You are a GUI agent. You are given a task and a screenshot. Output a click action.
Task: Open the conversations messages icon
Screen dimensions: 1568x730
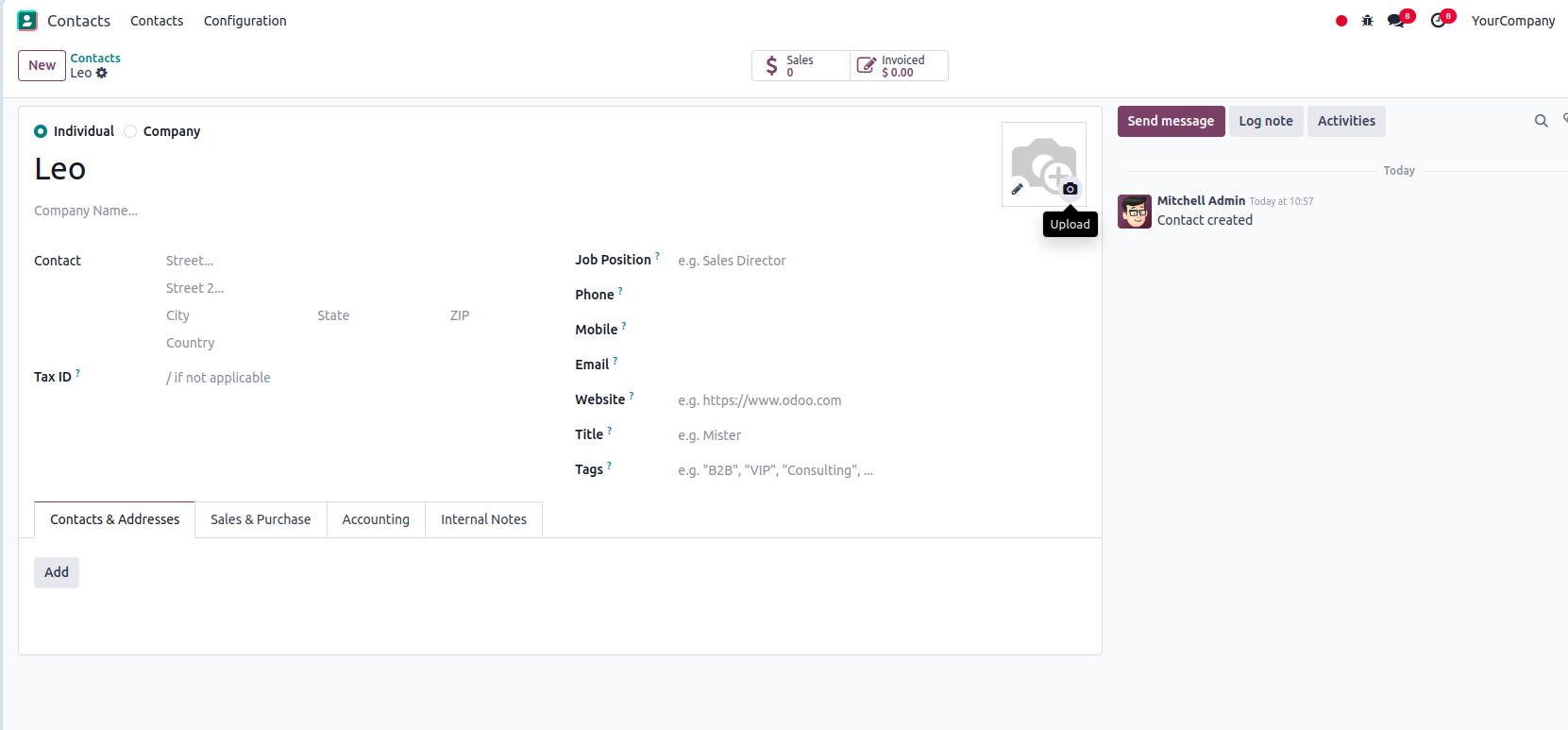click(1396, 21)
